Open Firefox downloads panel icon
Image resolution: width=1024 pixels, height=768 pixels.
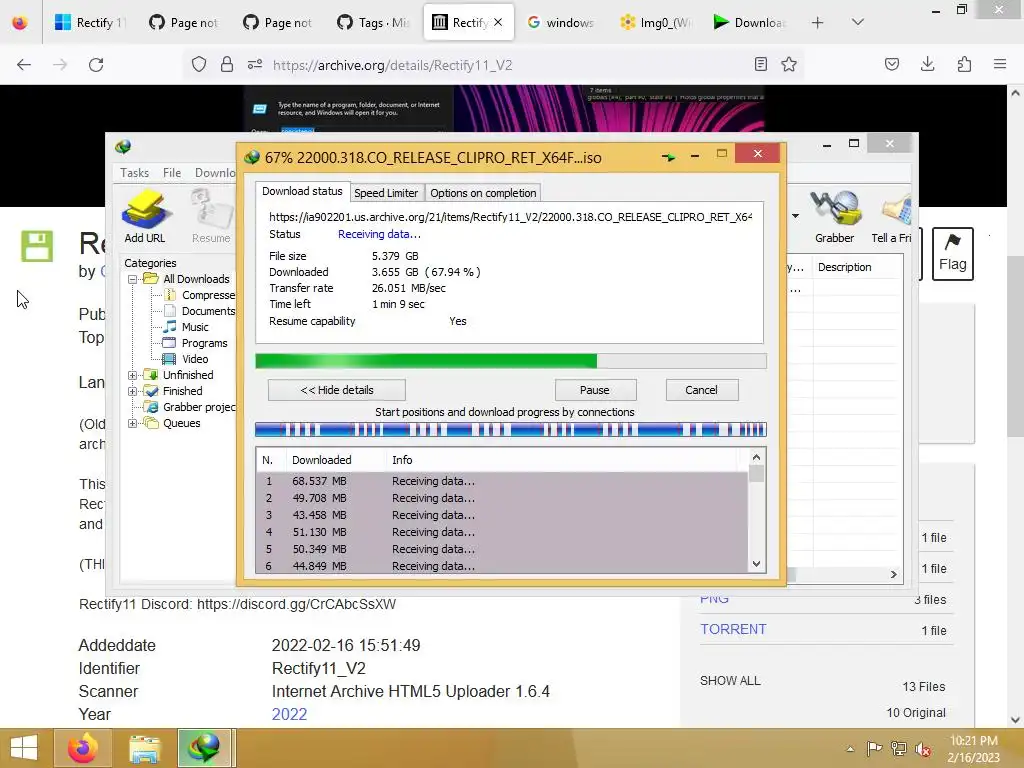pos(927,65)
